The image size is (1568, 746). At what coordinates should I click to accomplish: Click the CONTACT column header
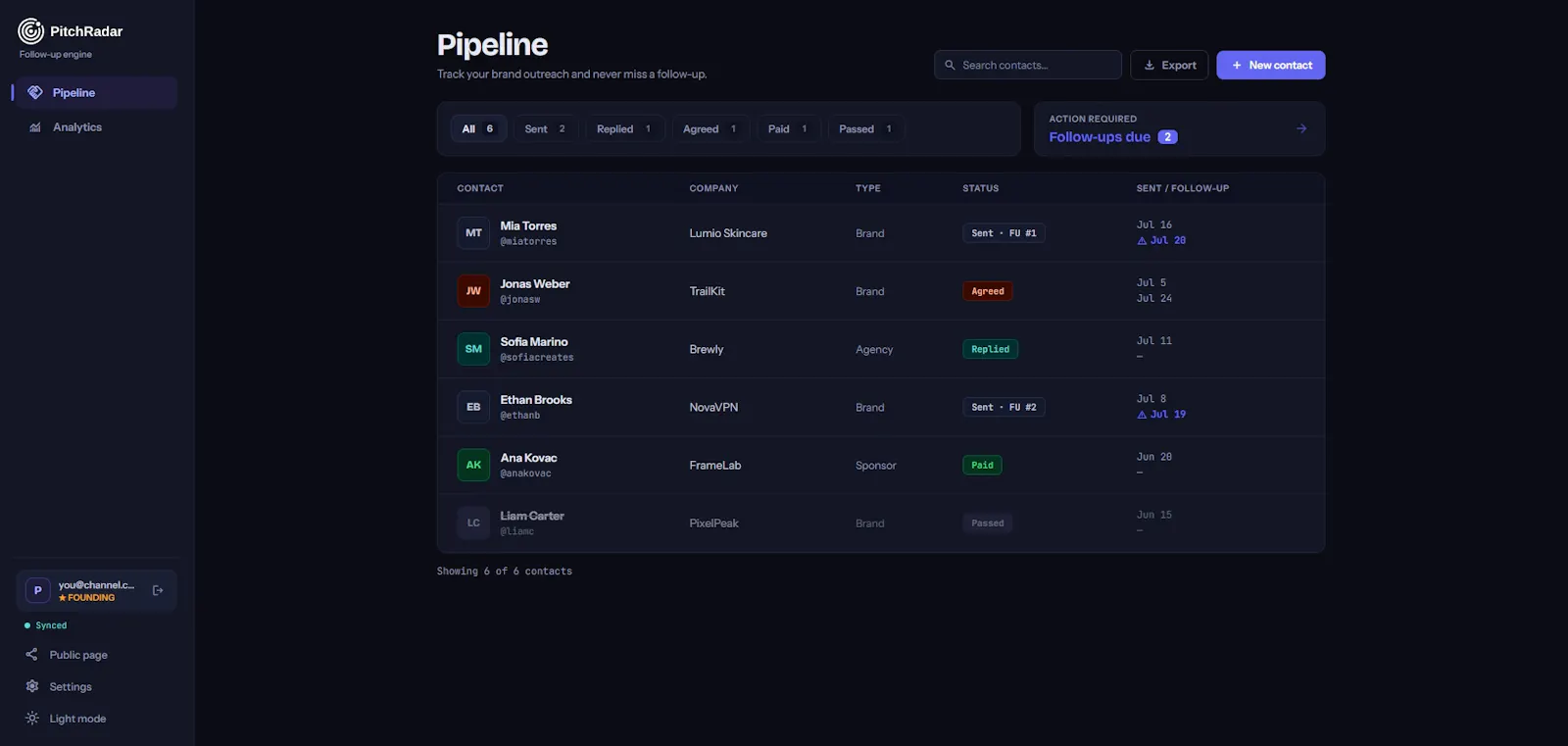[480, 188]
